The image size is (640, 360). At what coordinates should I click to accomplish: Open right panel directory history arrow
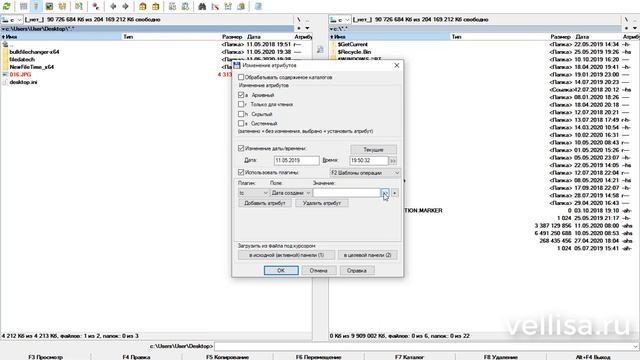coord(635,29)
